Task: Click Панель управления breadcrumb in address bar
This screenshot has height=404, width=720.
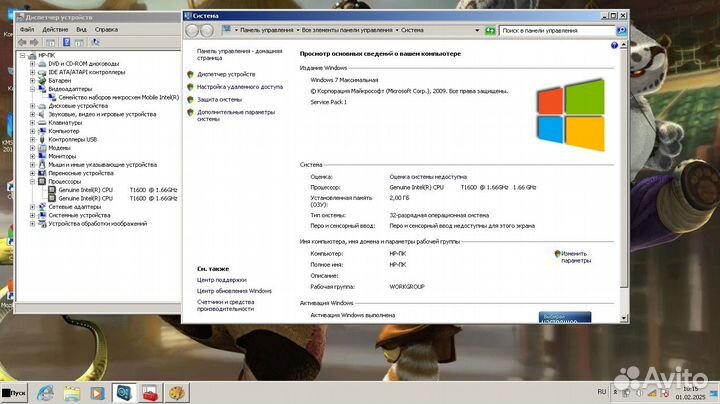Action: [x=267, y=30]
